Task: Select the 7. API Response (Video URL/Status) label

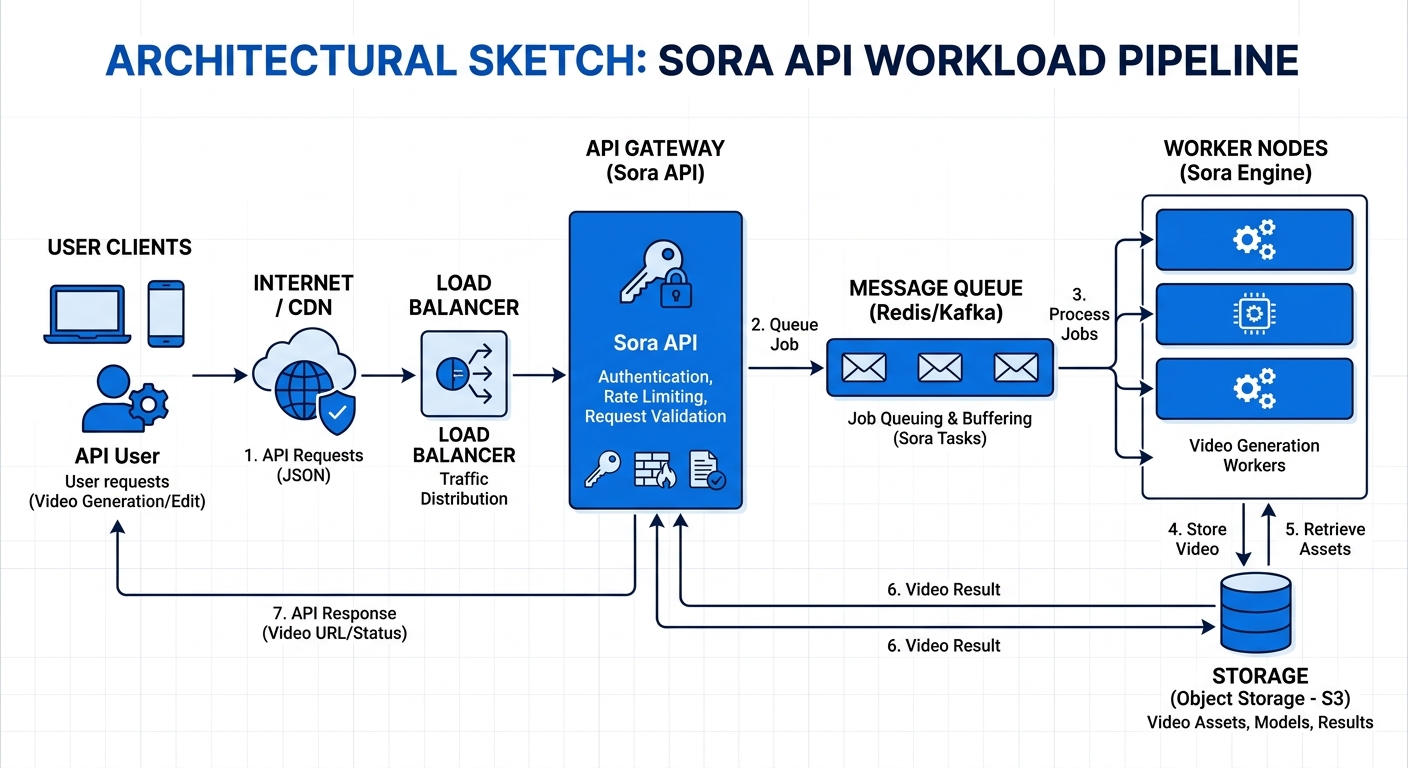Action: click(x=334, y=623)
